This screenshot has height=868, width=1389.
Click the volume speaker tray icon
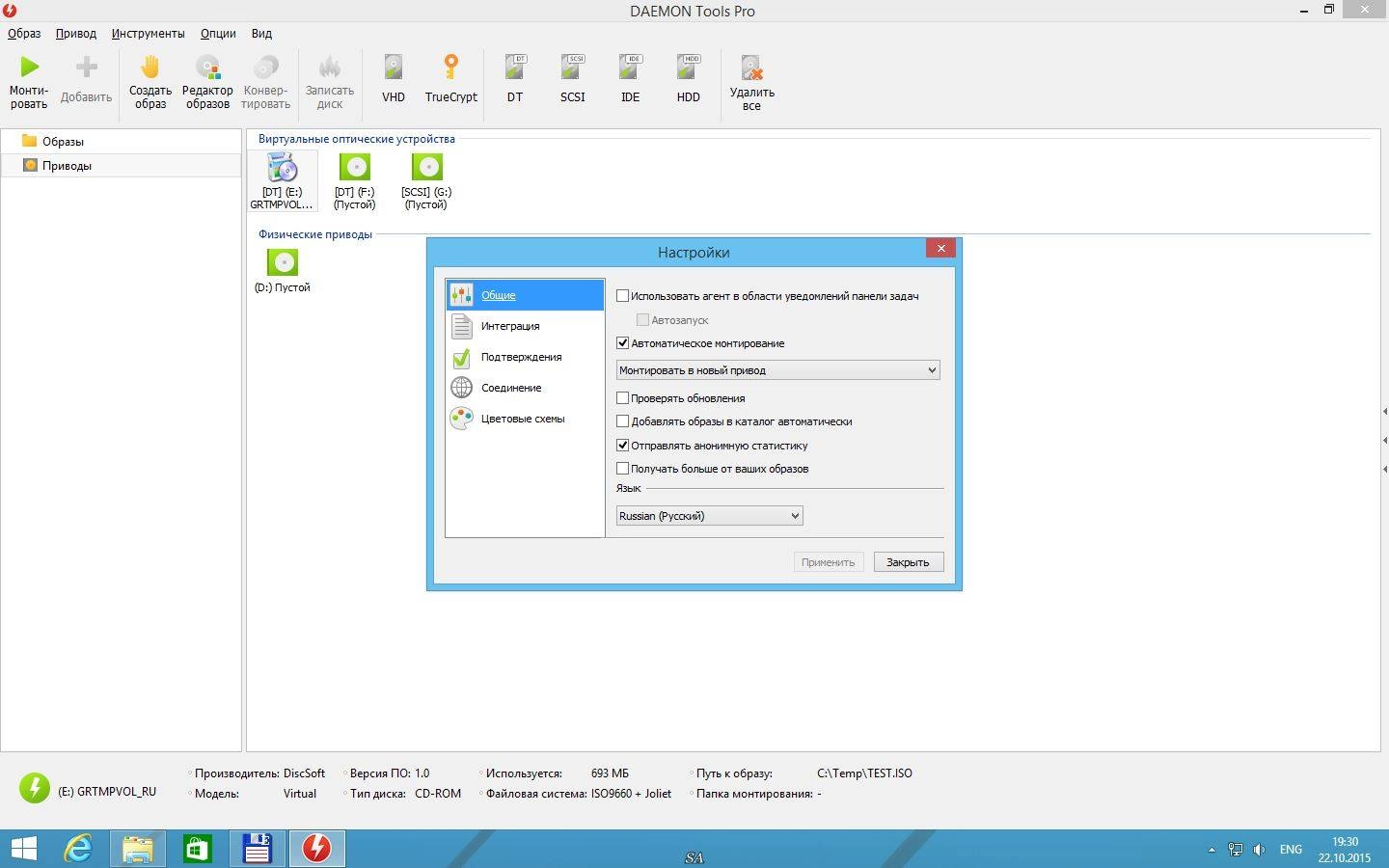1259,850
